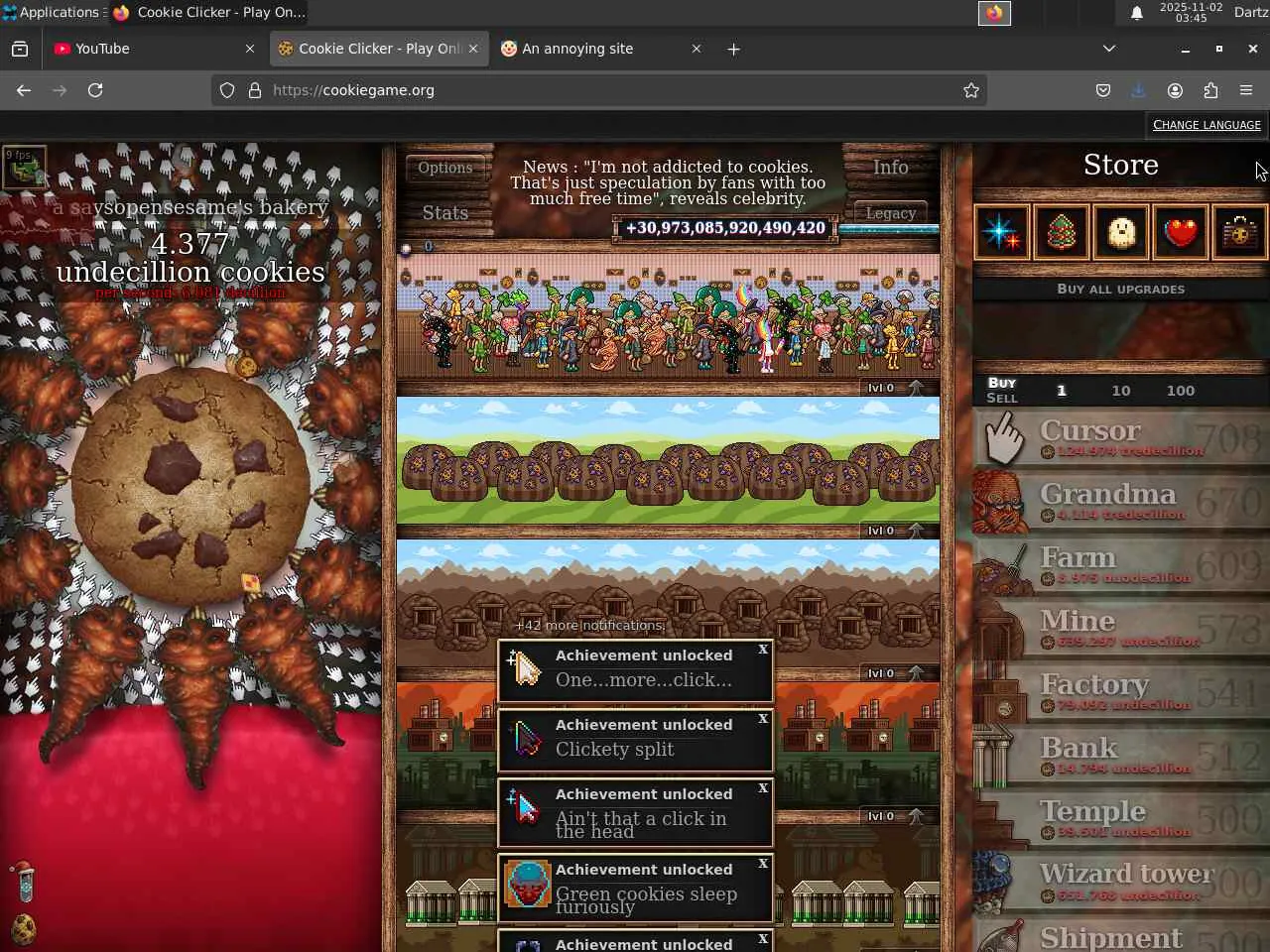Open the Dartz user menu

[x=1250, y=13]
